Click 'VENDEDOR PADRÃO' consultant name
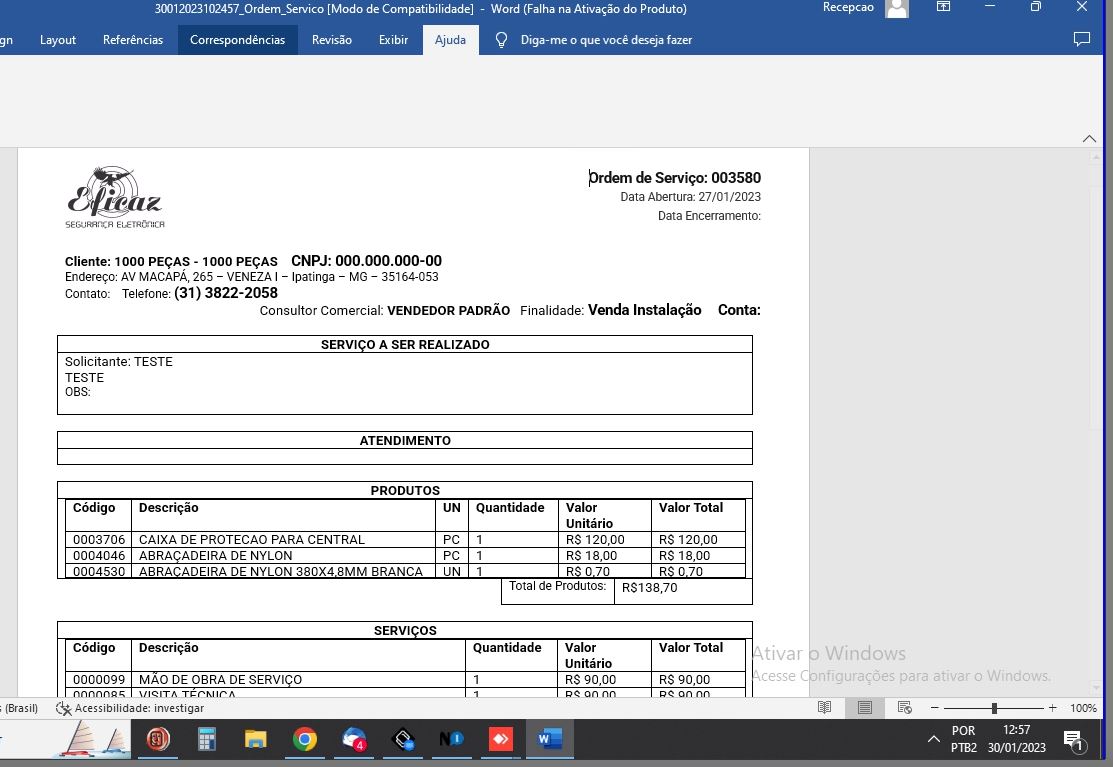 pos(449,310)
